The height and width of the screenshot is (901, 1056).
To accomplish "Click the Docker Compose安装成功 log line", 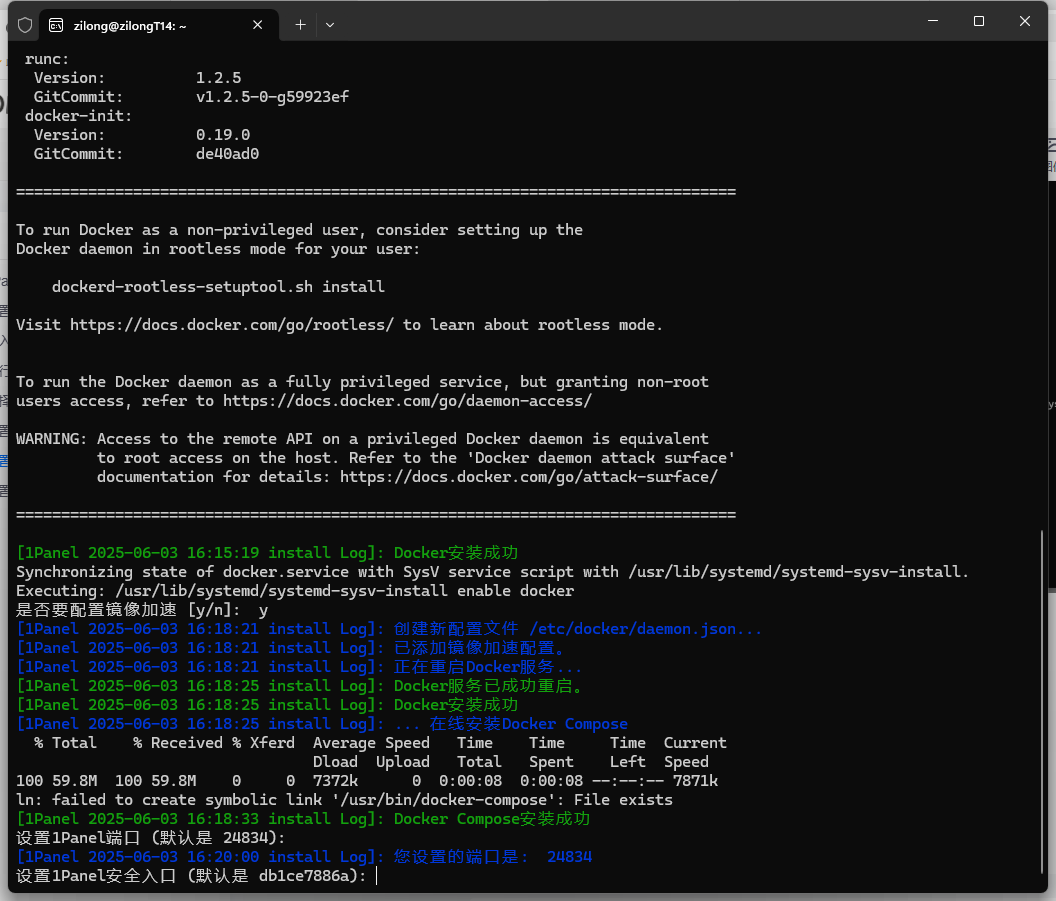I will [x=303, y=819].
